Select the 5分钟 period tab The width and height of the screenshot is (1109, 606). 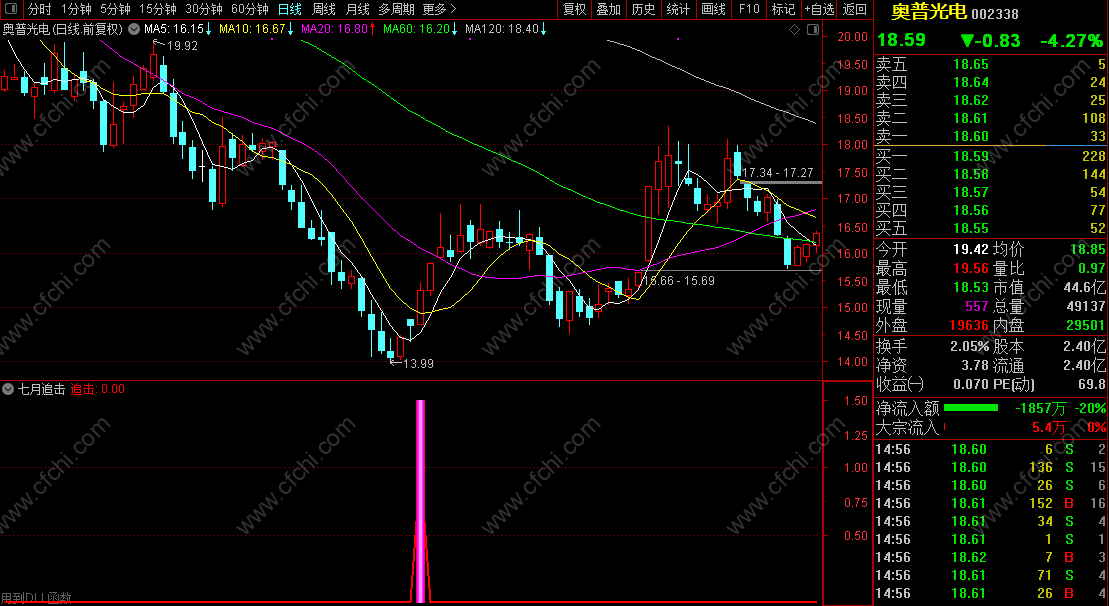[x=115, y=9]
